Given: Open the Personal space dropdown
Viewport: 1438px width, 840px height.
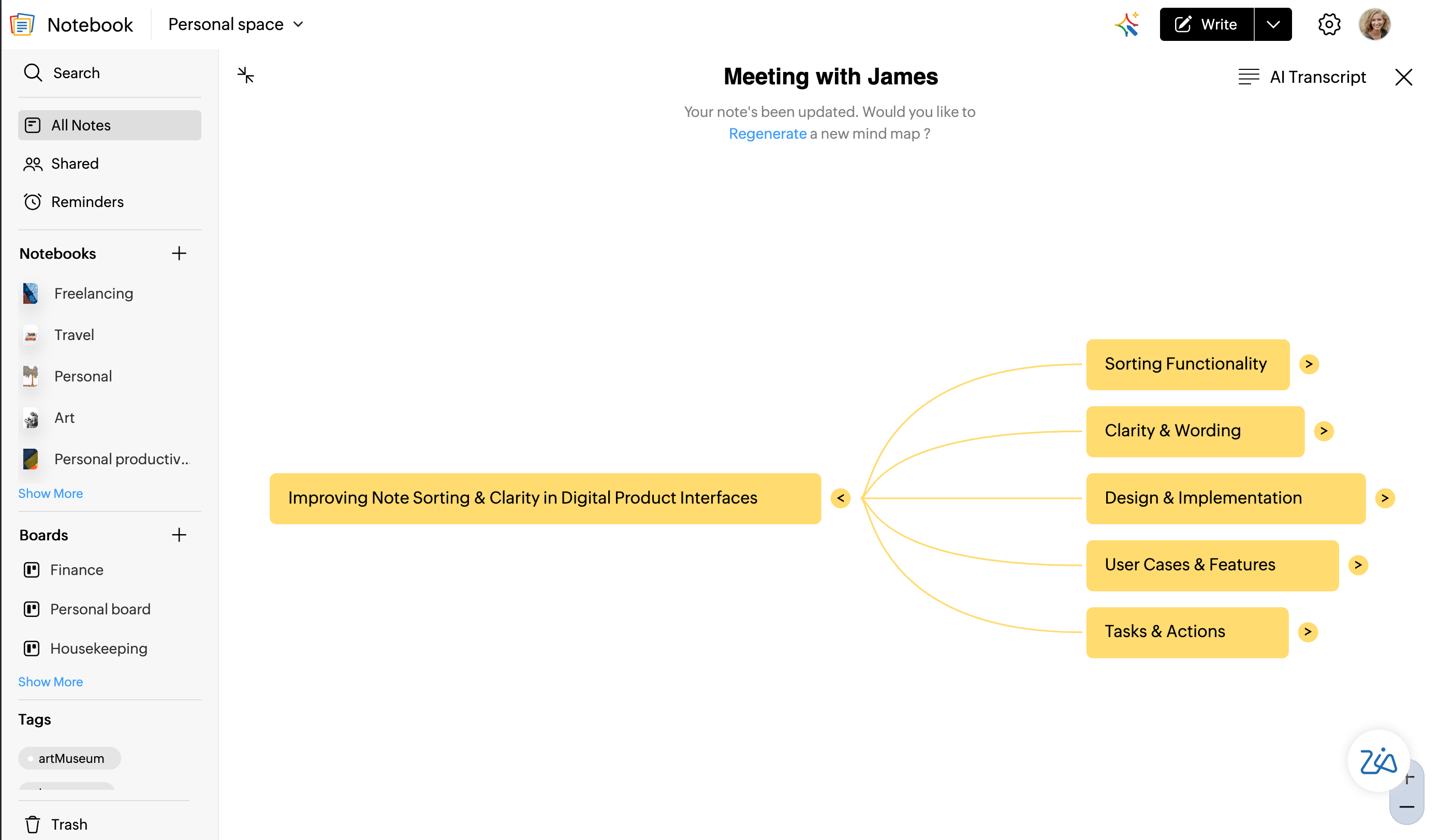Looking at the screenshot, I should (x=235, y=24).
